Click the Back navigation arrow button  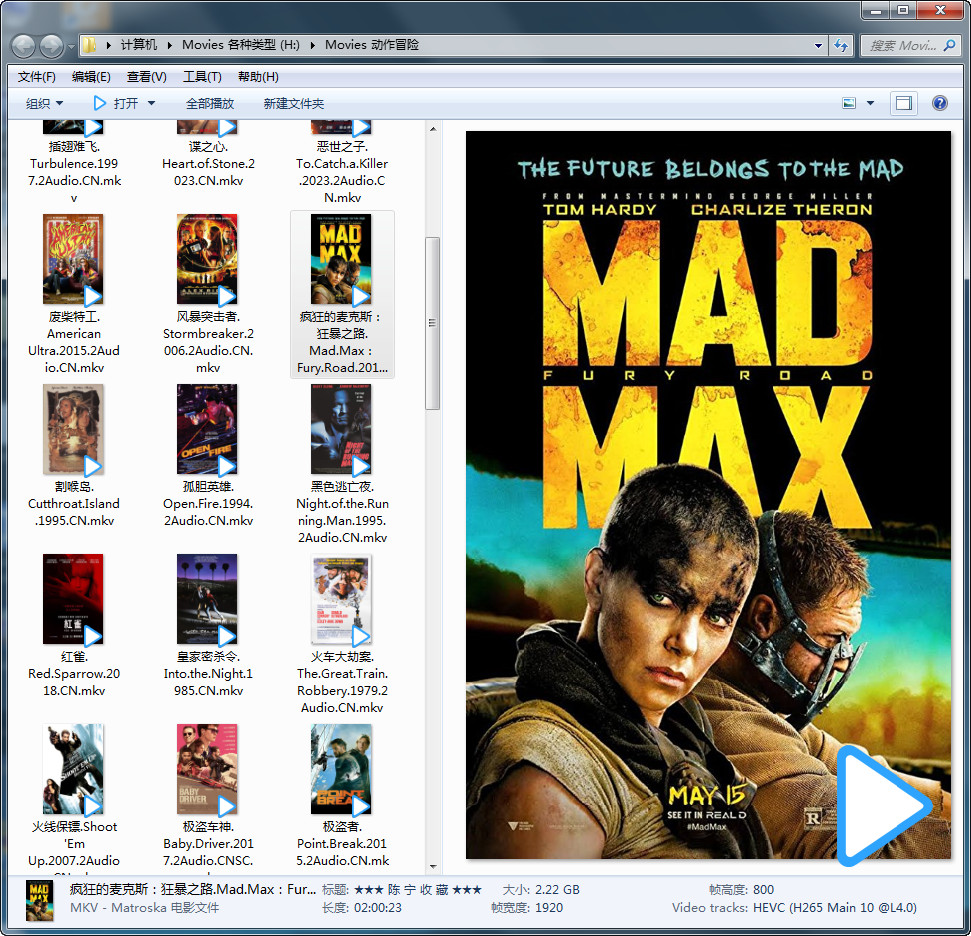coord(24,46)
